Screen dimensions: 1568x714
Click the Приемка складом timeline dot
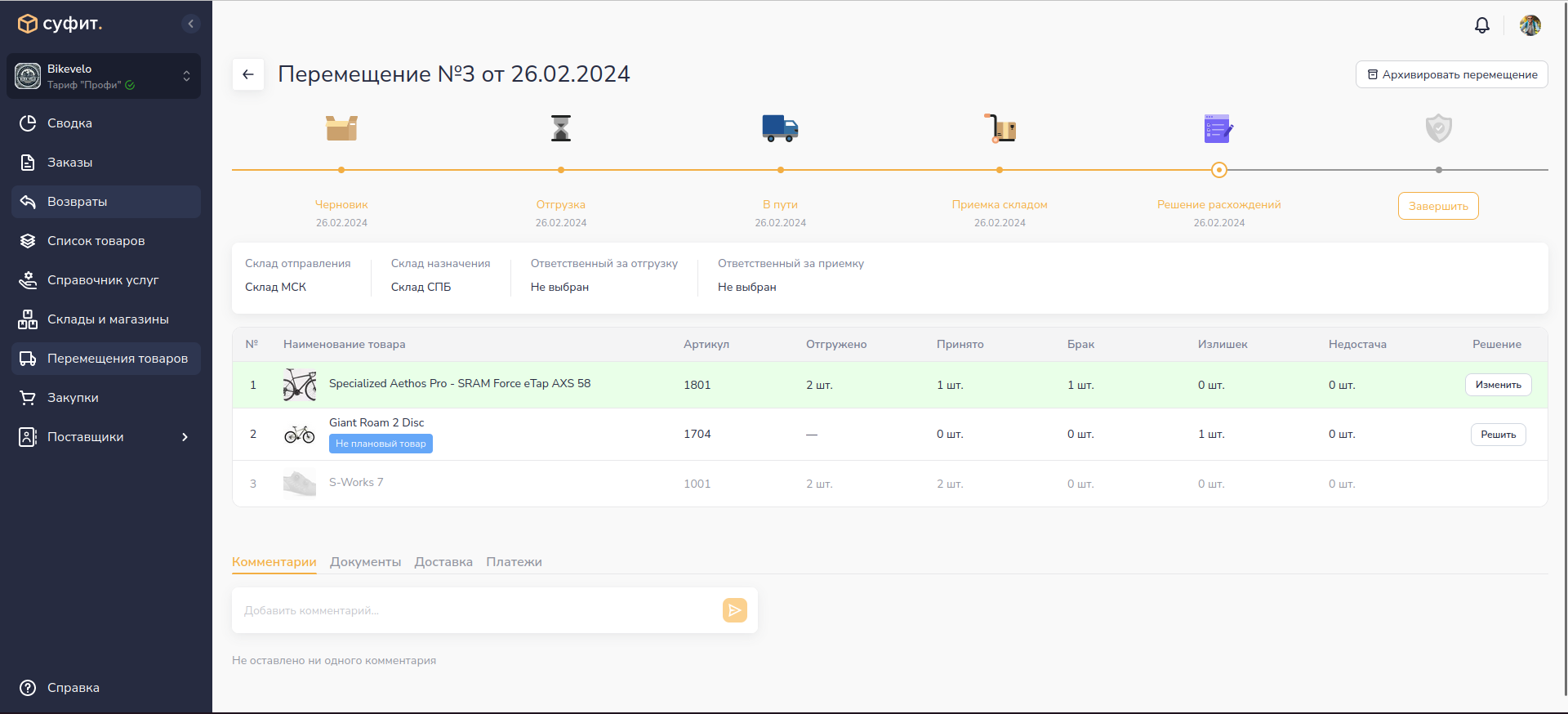click(x=1000, y=170)
